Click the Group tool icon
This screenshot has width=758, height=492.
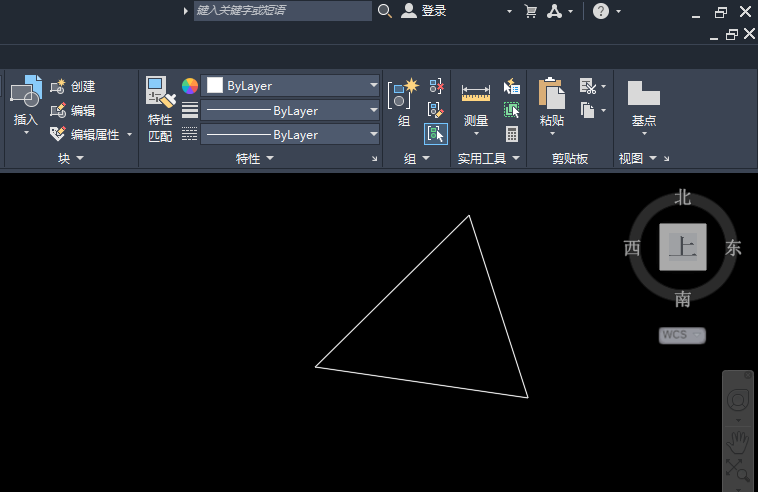(404, 94)
